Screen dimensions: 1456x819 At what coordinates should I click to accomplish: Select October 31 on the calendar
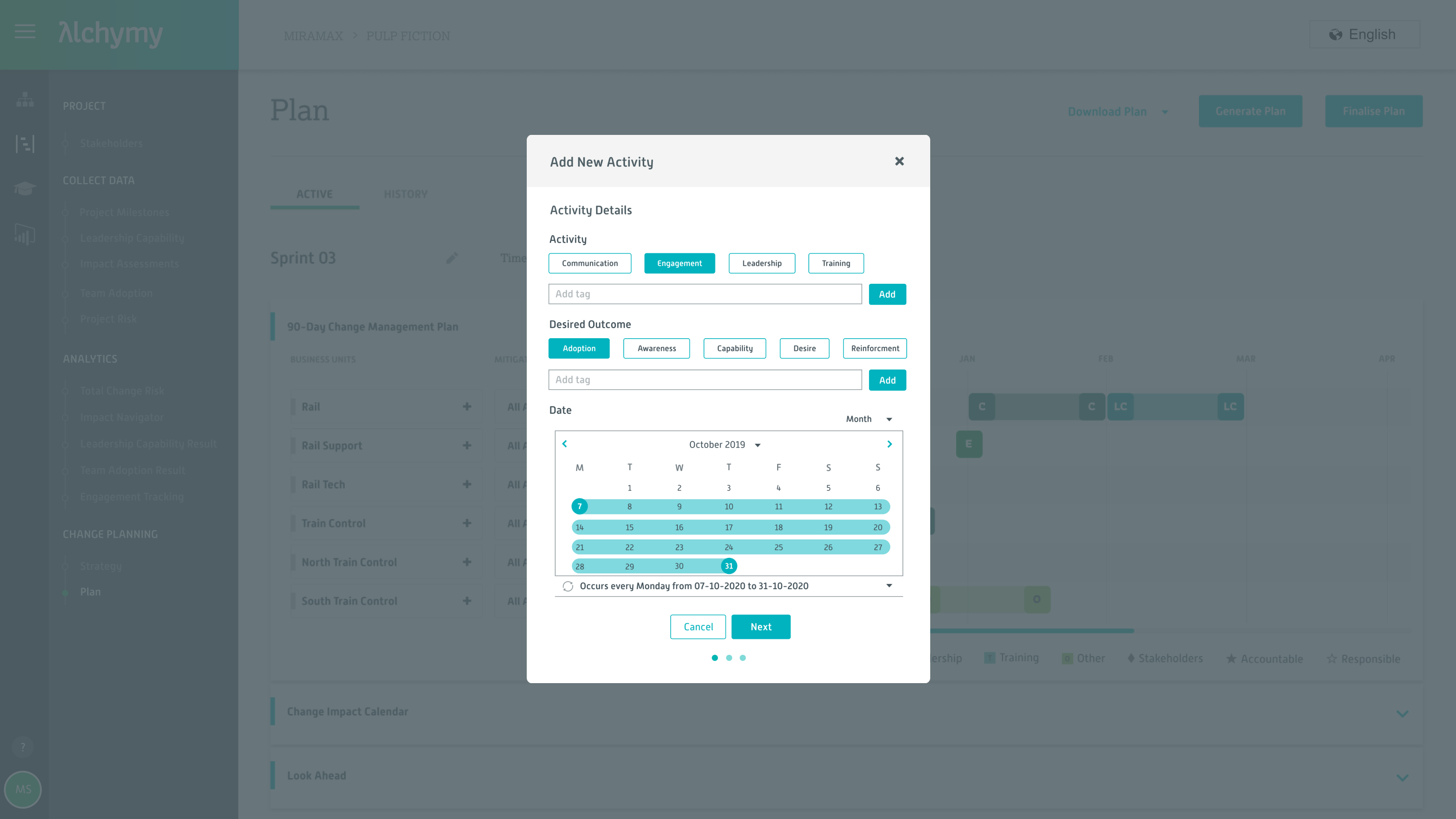pyautogui.click(x=728, y=566)
